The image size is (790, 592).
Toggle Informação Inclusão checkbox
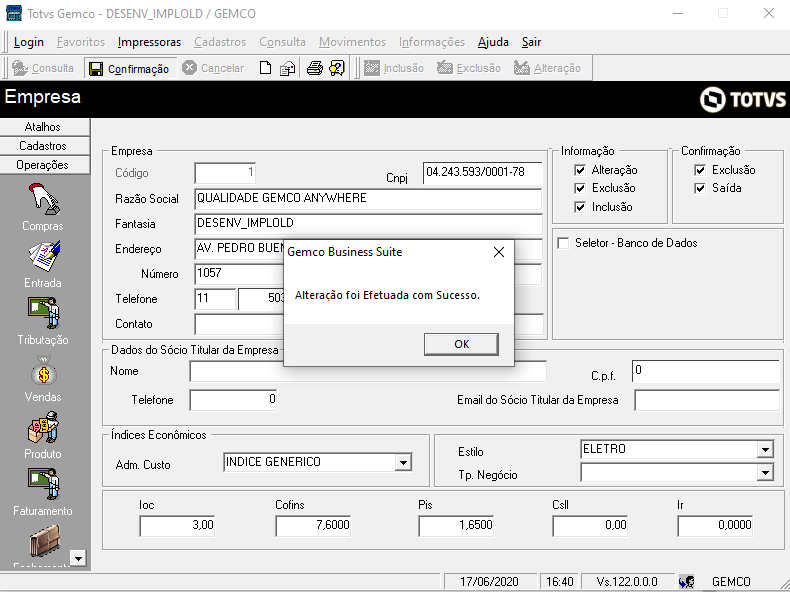(x=580, y=207)
